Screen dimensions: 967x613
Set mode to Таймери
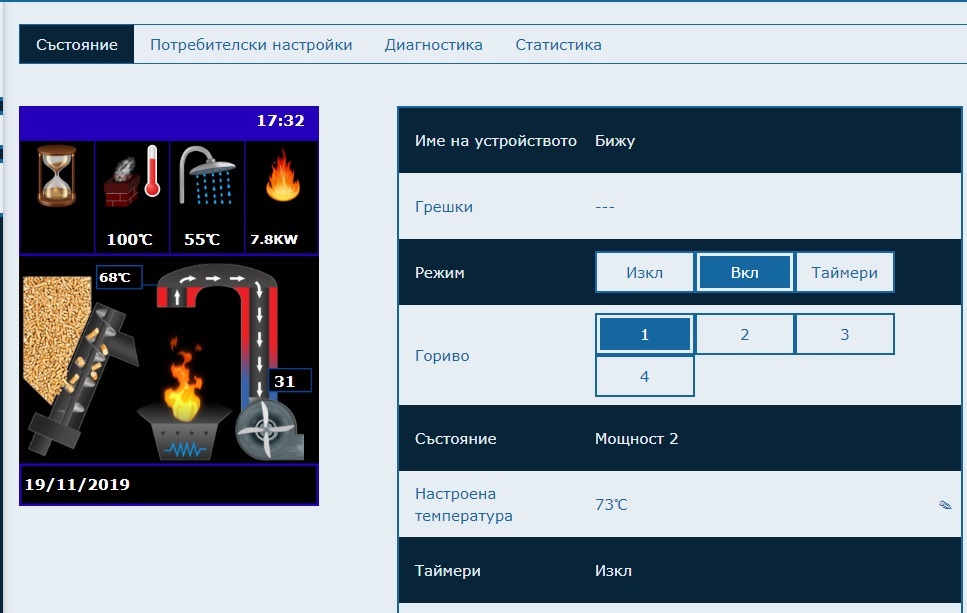coord(844,272)
